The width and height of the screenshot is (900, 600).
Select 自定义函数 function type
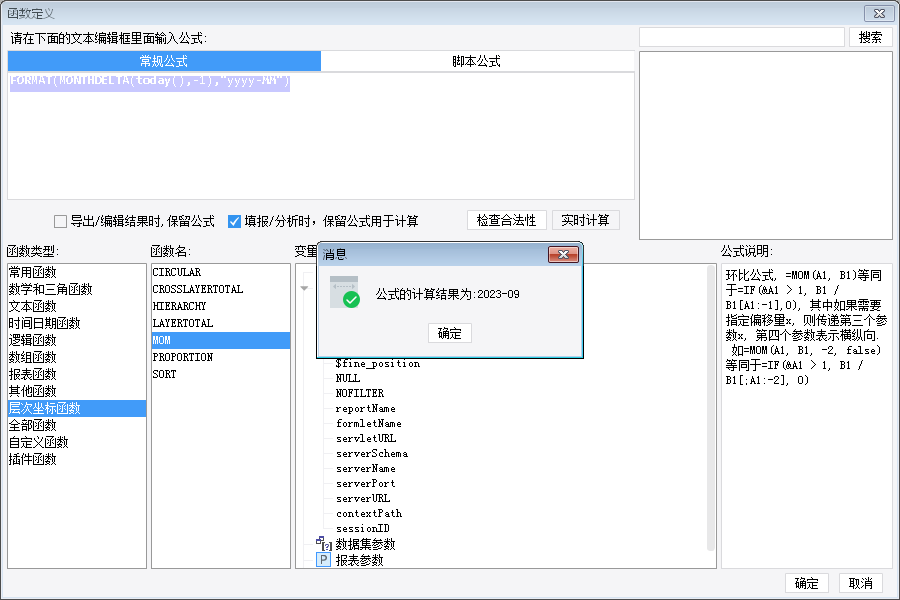click(77, 442)
